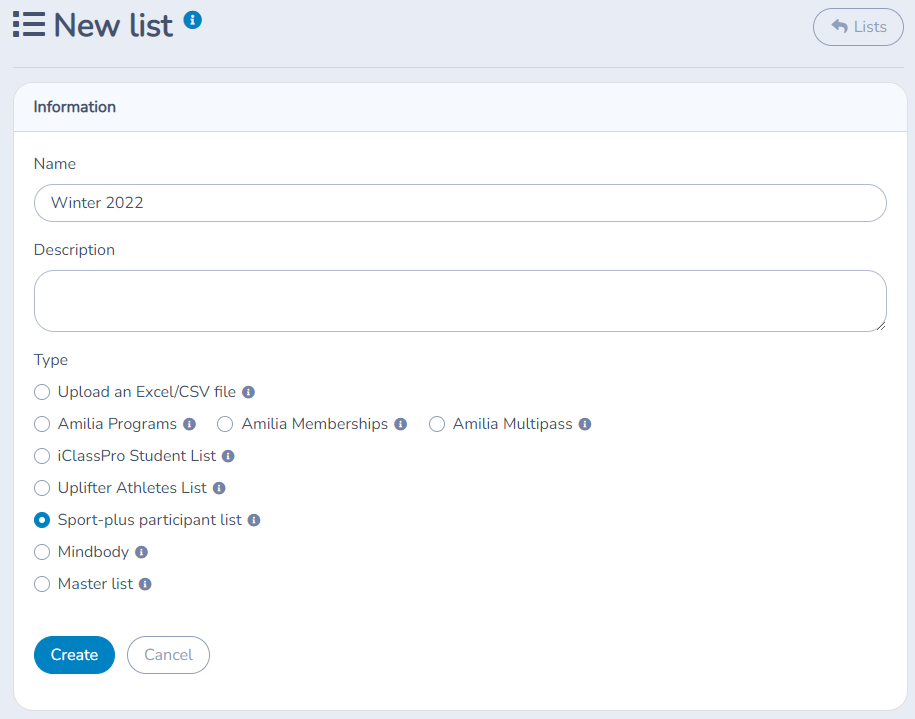Click info icon next to Uplifter Athletes List
The height and width of the screenshot is (719, 915).
point(219,488)
